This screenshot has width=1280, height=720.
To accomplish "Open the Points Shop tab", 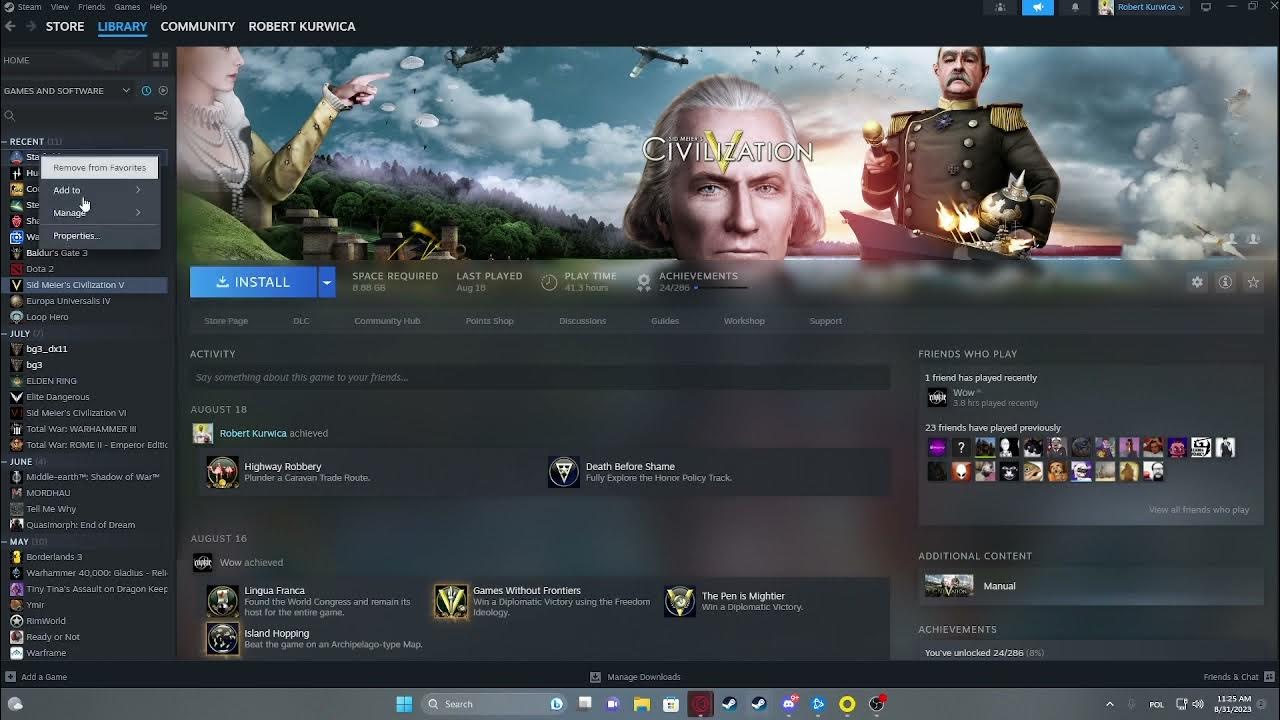I will pos(489,321).
